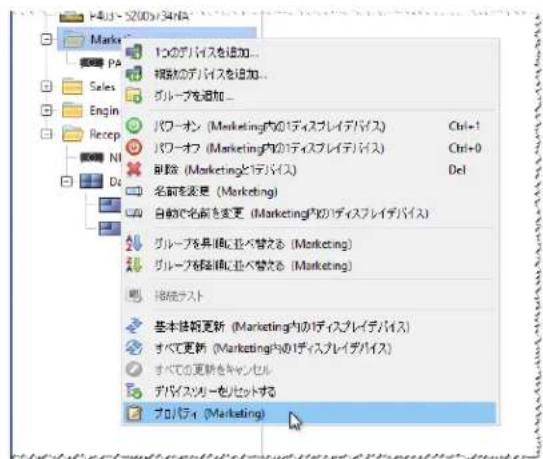Click the green power on icon
The height and width of the screenshot is (459, 543).
[x=134, y=126]
